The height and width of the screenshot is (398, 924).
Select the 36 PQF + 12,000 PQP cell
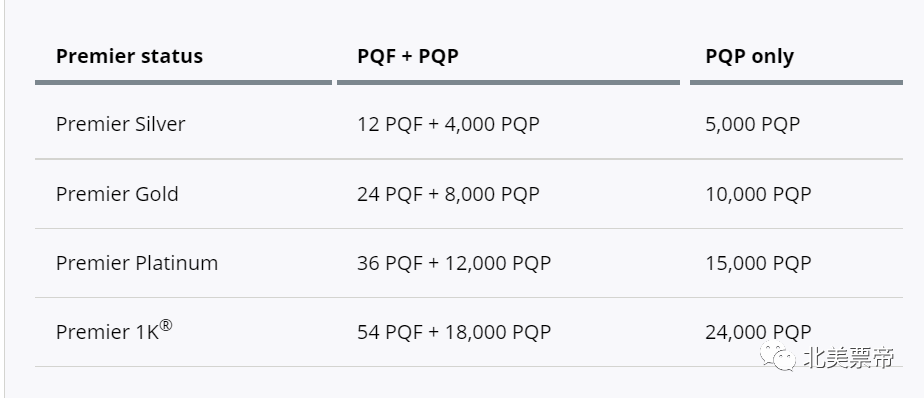click(454, 263)
